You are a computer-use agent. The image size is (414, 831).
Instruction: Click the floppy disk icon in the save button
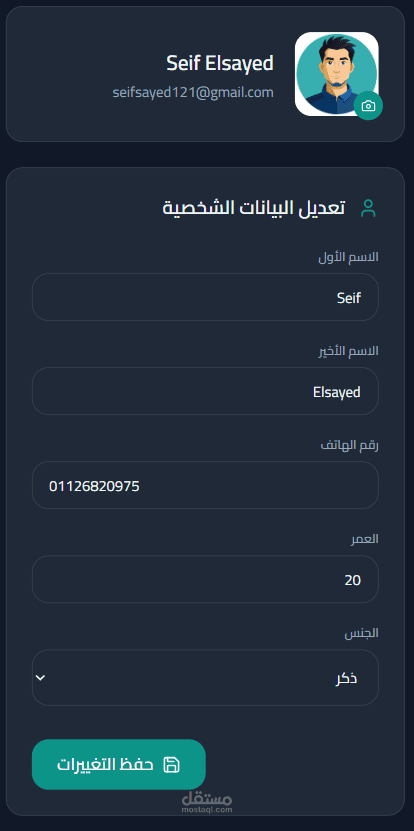171,765
